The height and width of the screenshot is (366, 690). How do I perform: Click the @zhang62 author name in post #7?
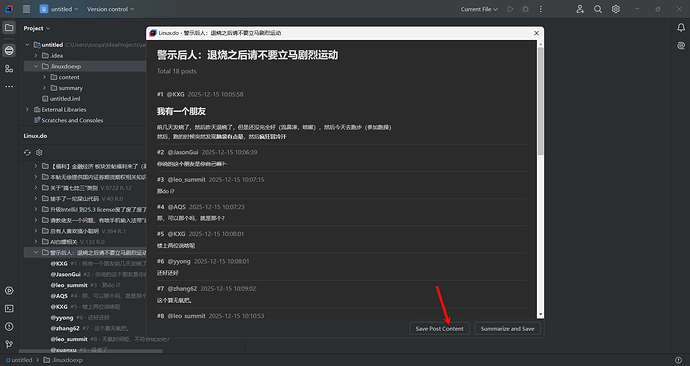(182, 289)
